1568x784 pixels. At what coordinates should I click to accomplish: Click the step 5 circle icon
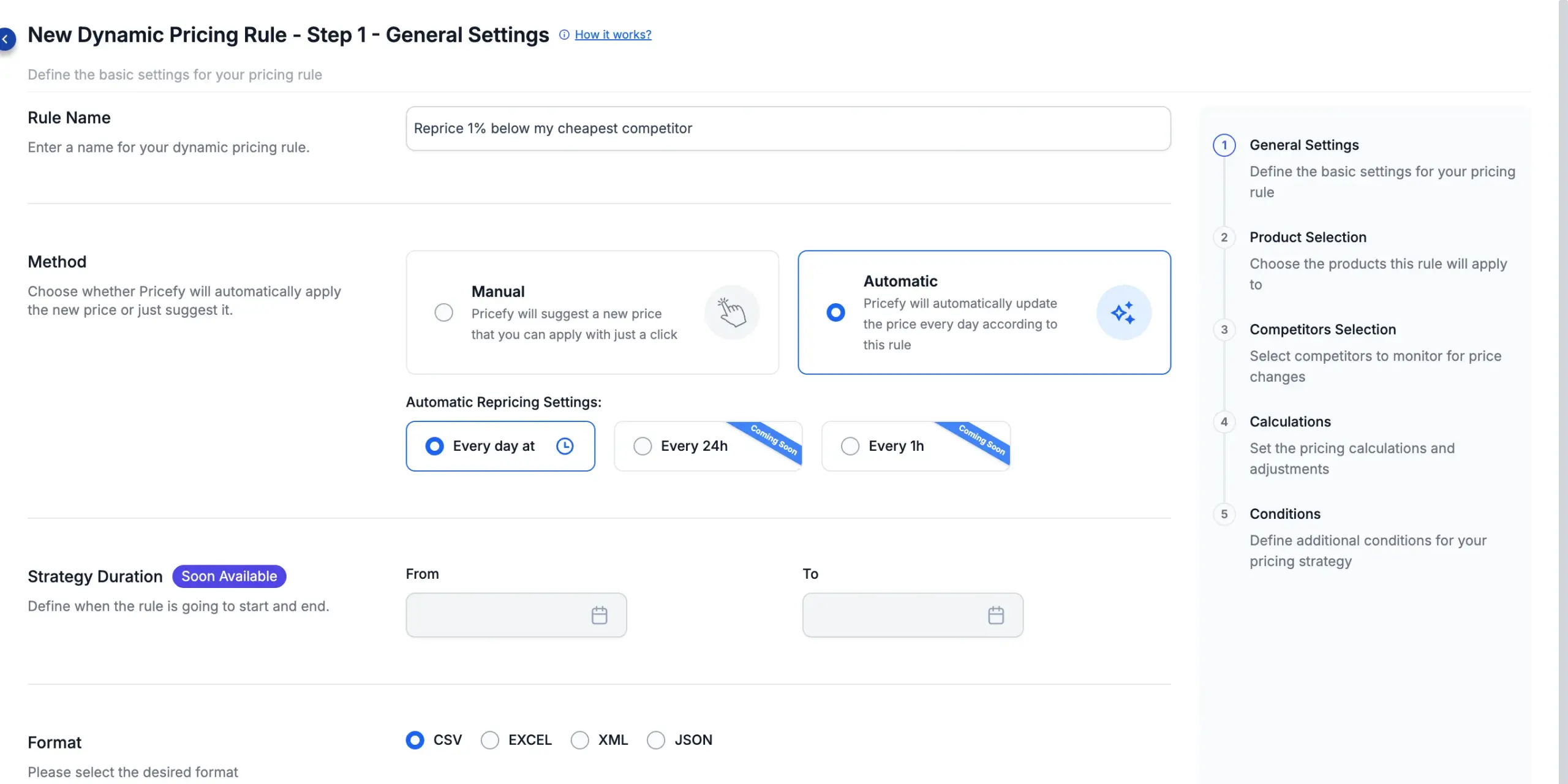click(x=1224, y=514)
